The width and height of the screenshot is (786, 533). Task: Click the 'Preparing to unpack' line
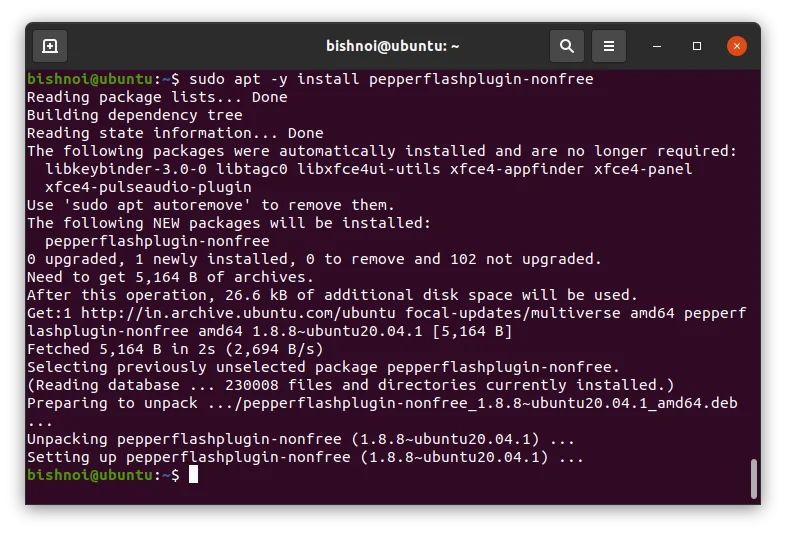point(382,404)
